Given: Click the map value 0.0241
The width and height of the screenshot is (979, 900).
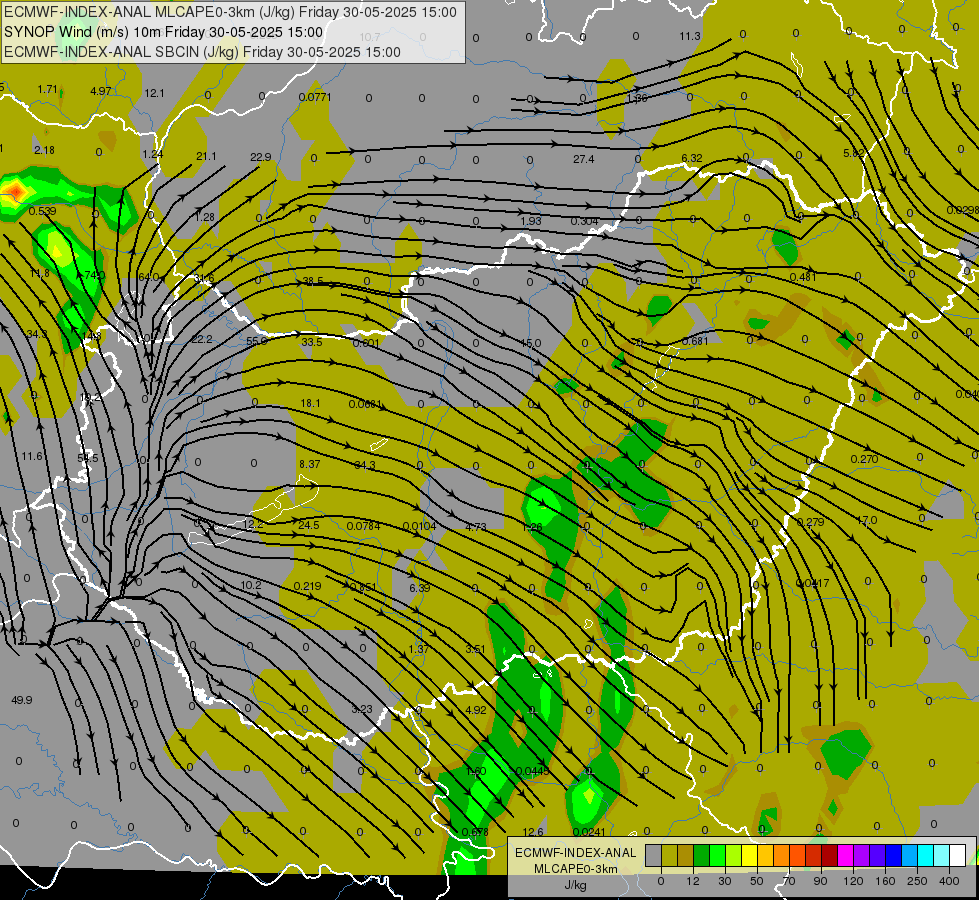Looking at the screenshot, I should pos(589,831).
